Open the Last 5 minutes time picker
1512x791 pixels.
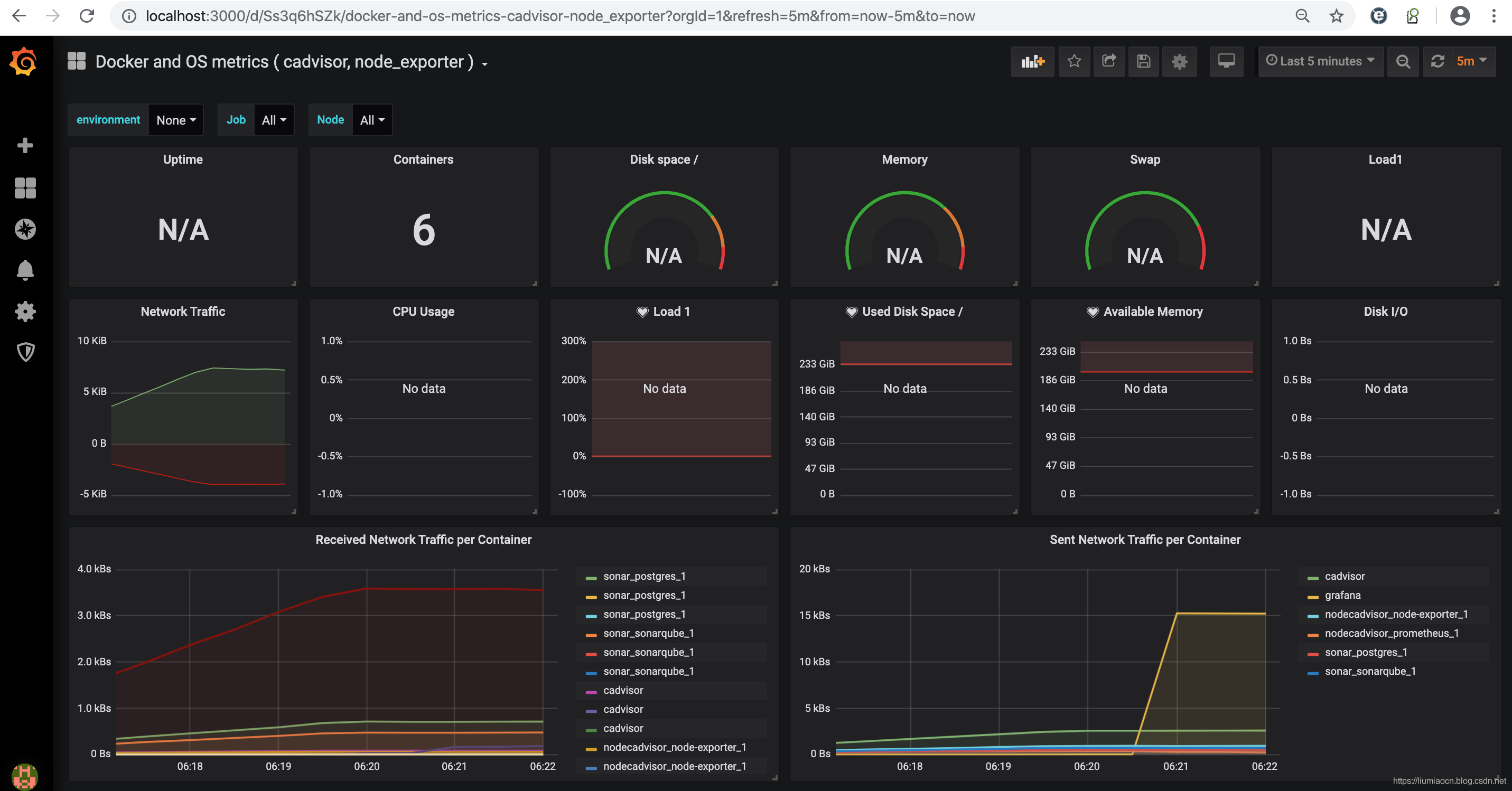tap(1320, 62)
